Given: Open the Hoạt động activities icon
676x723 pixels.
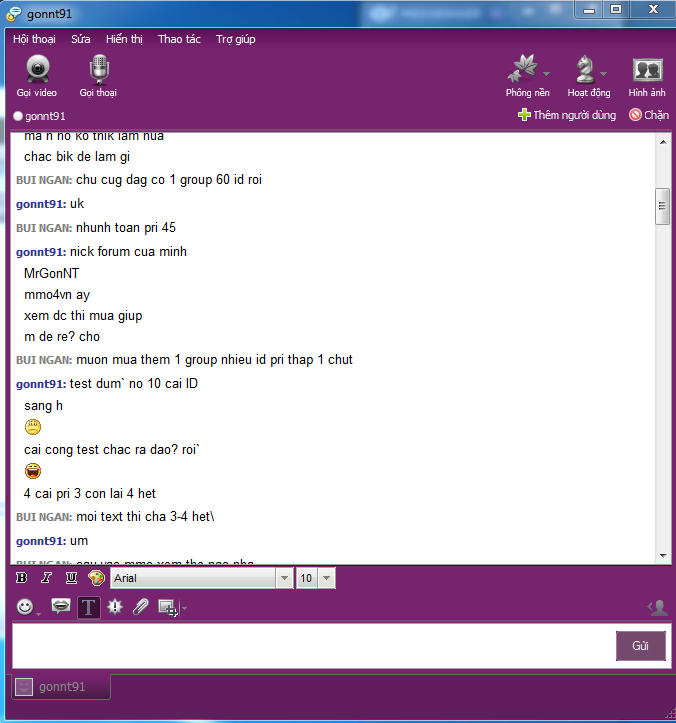Looking at the screenshot, I should pyautogui.click(x=589, y=76).
